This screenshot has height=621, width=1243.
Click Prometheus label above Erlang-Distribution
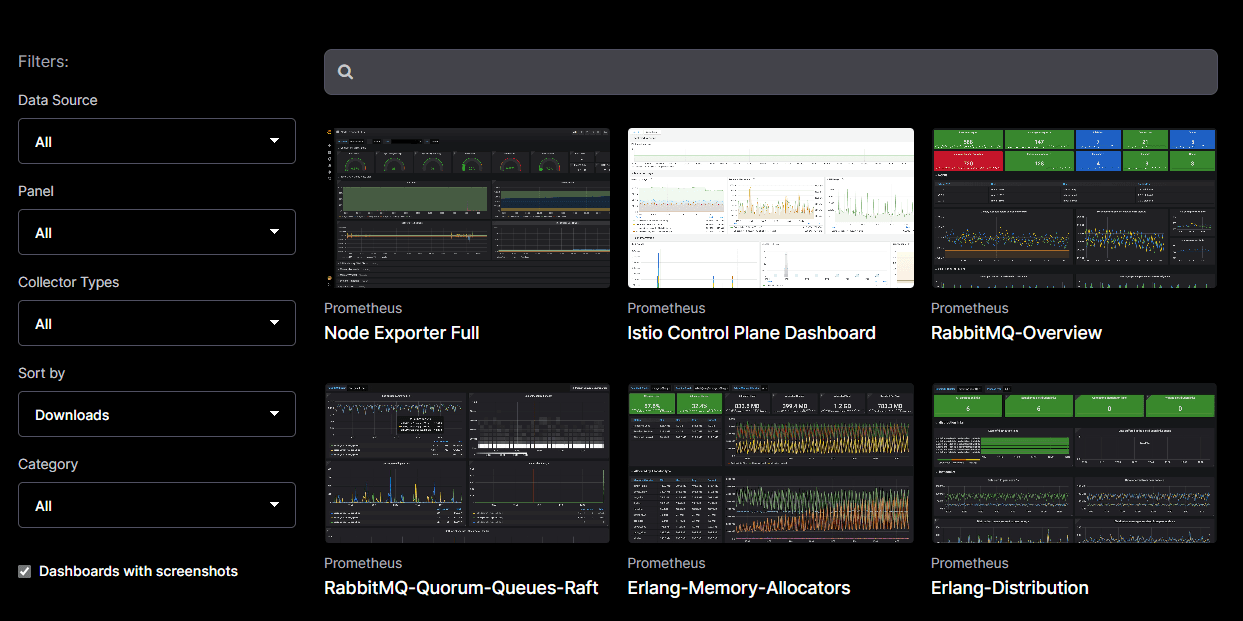tap(970, 563)
